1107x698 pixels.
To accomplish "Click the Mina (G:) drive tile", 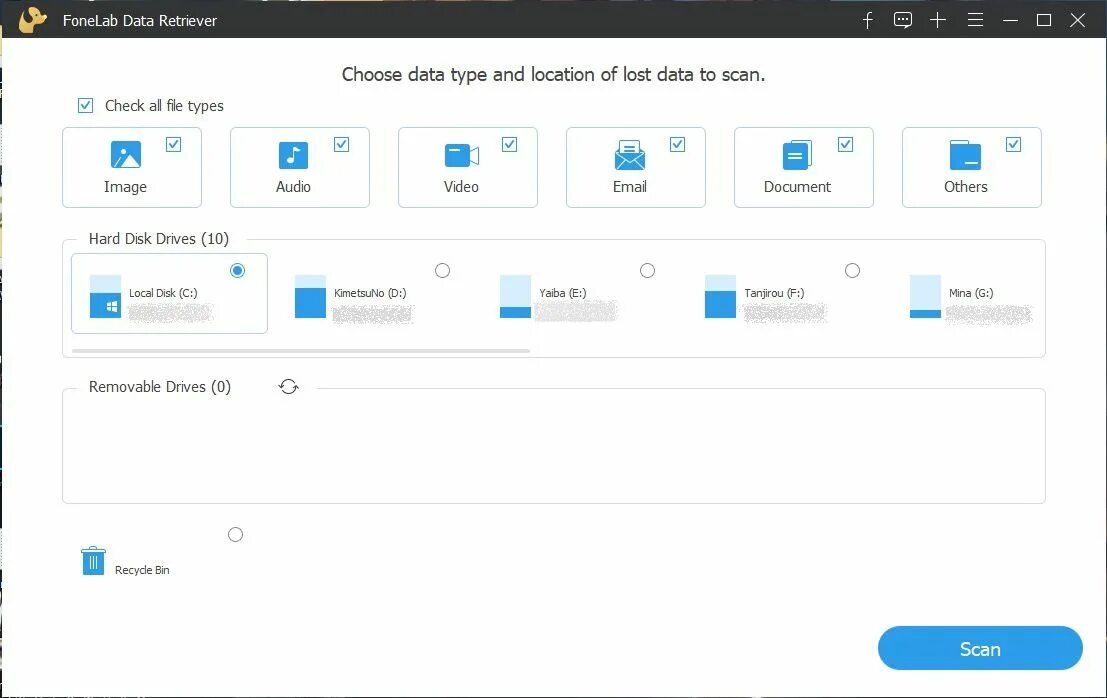I will [971, 295].
